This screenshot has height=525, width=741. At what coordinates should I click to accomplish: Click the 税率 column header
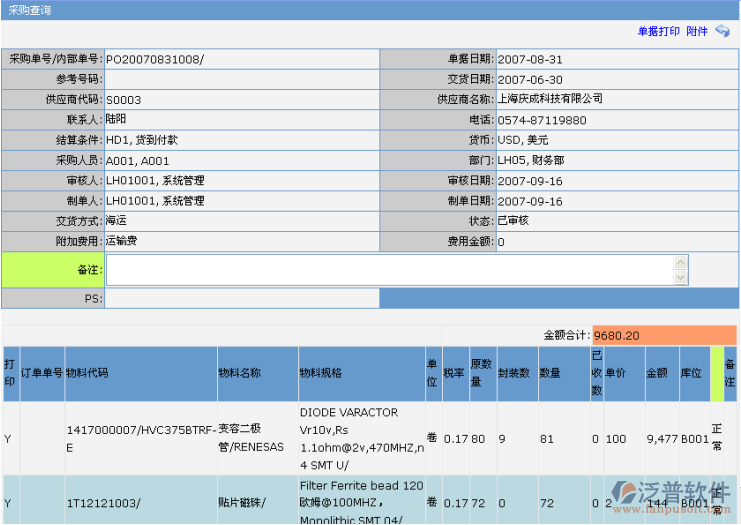coord(454,373)
